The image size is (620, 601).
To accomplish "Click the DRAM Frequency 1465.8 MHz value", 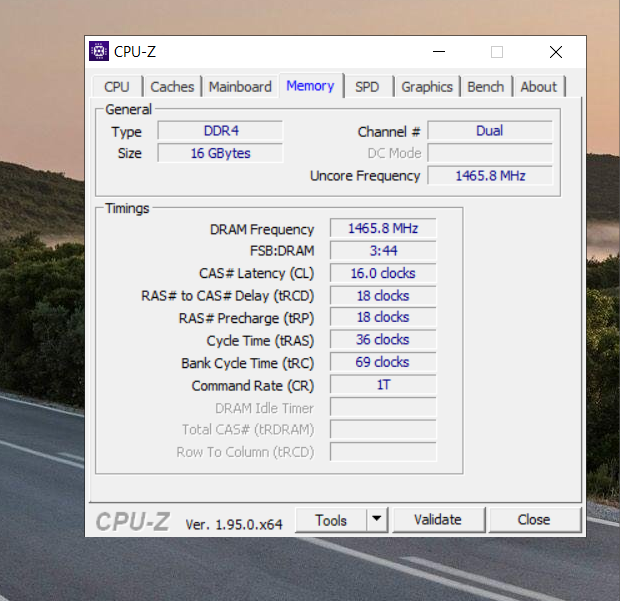I will coord(383,228).
